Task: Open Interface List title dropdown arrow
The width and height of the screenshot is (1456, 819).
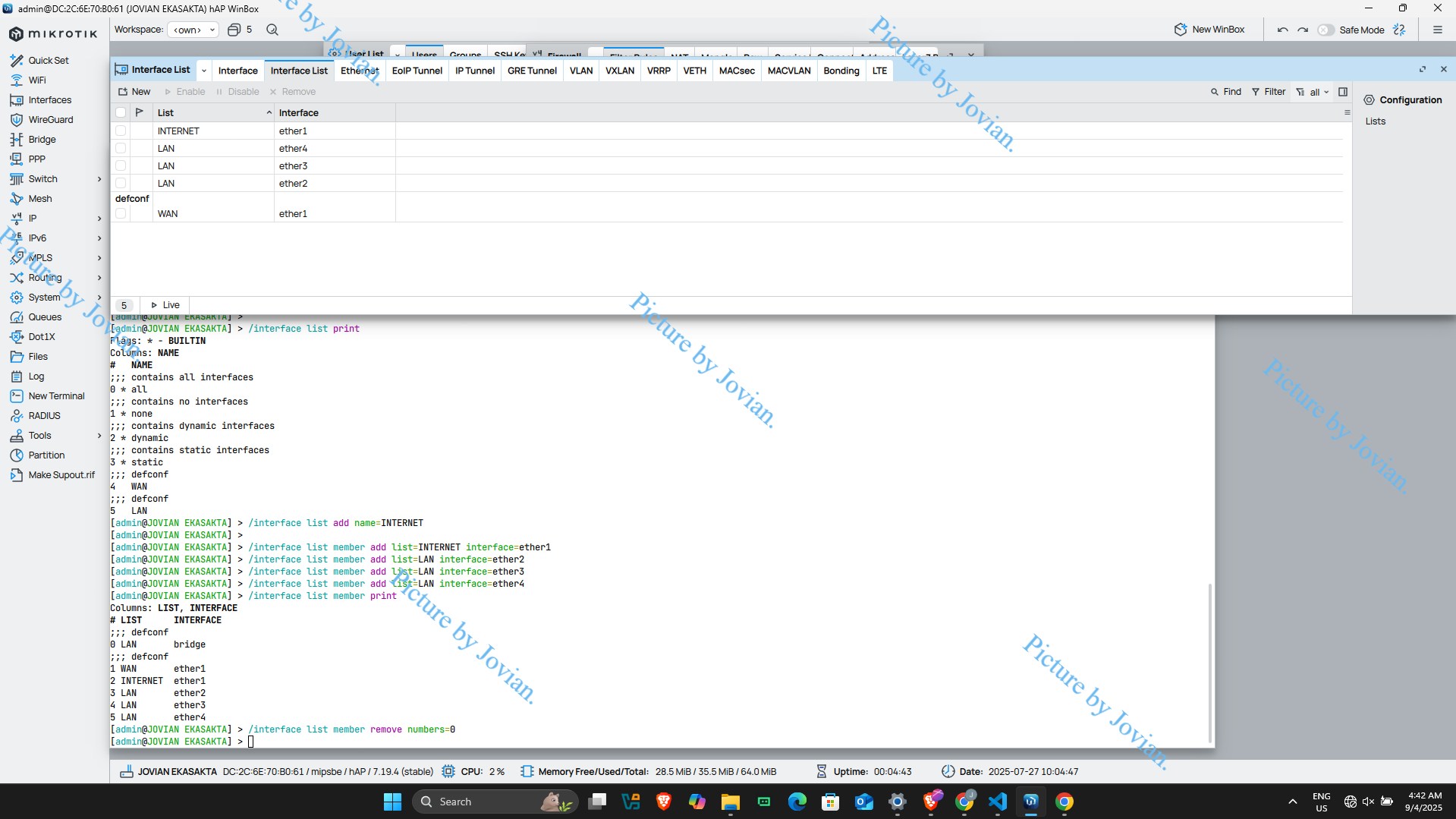Action: coord(203,71)
